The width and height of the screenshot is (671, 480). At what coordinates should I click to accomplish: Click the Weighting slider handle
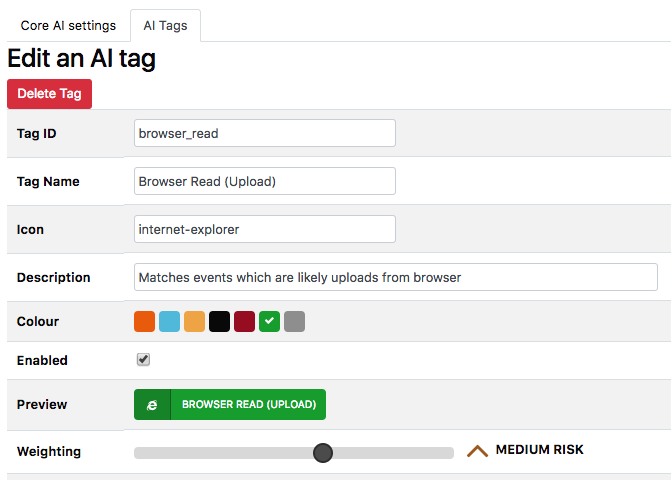[x=322, y=453]
